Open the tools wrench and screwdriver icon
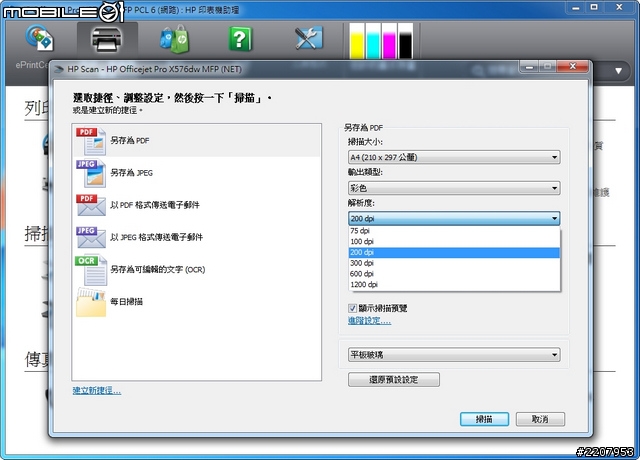The image size is (640, 460). click(x=309, y=38)
